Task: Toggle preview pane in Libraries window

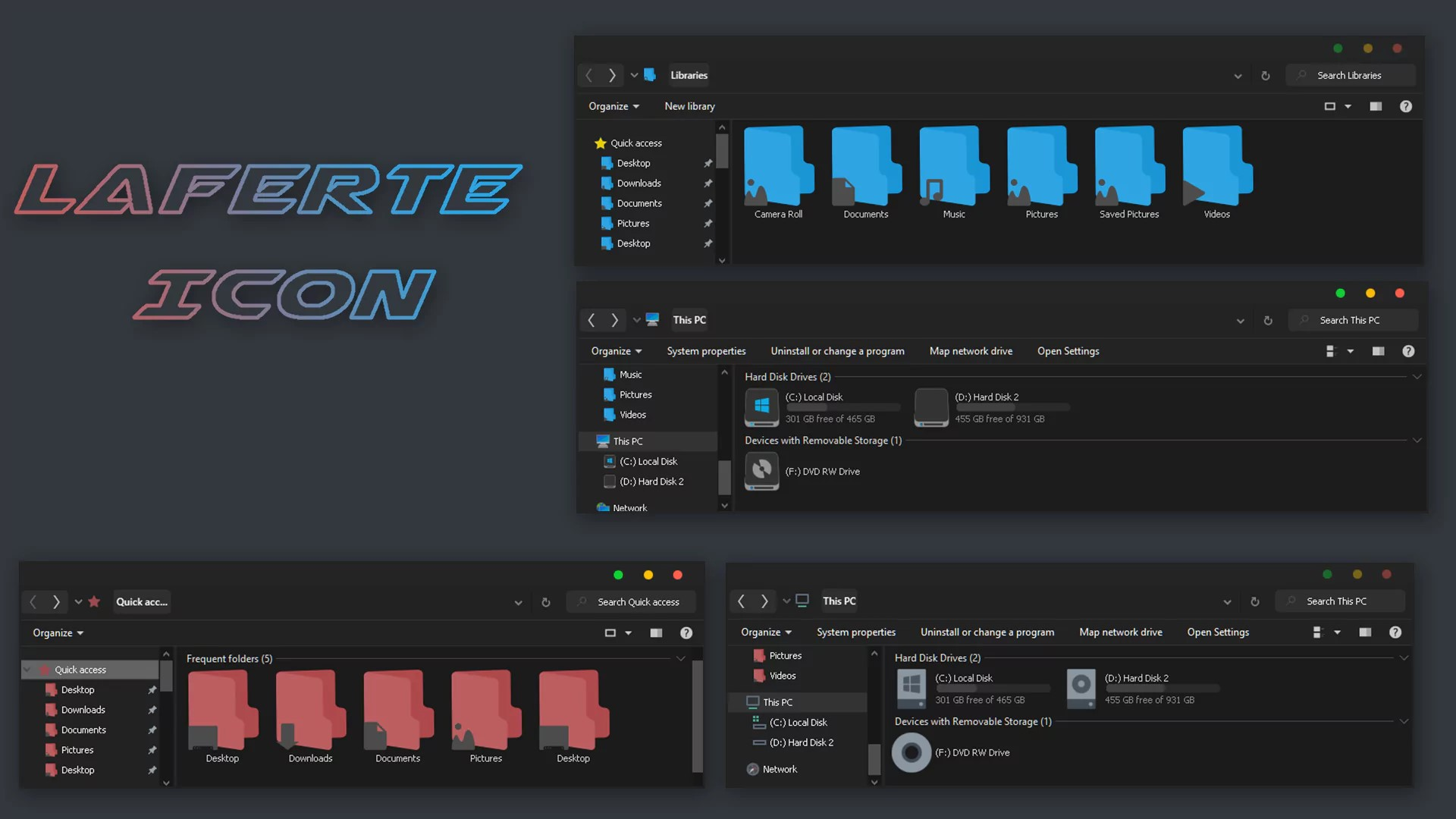Action: 1376,107
